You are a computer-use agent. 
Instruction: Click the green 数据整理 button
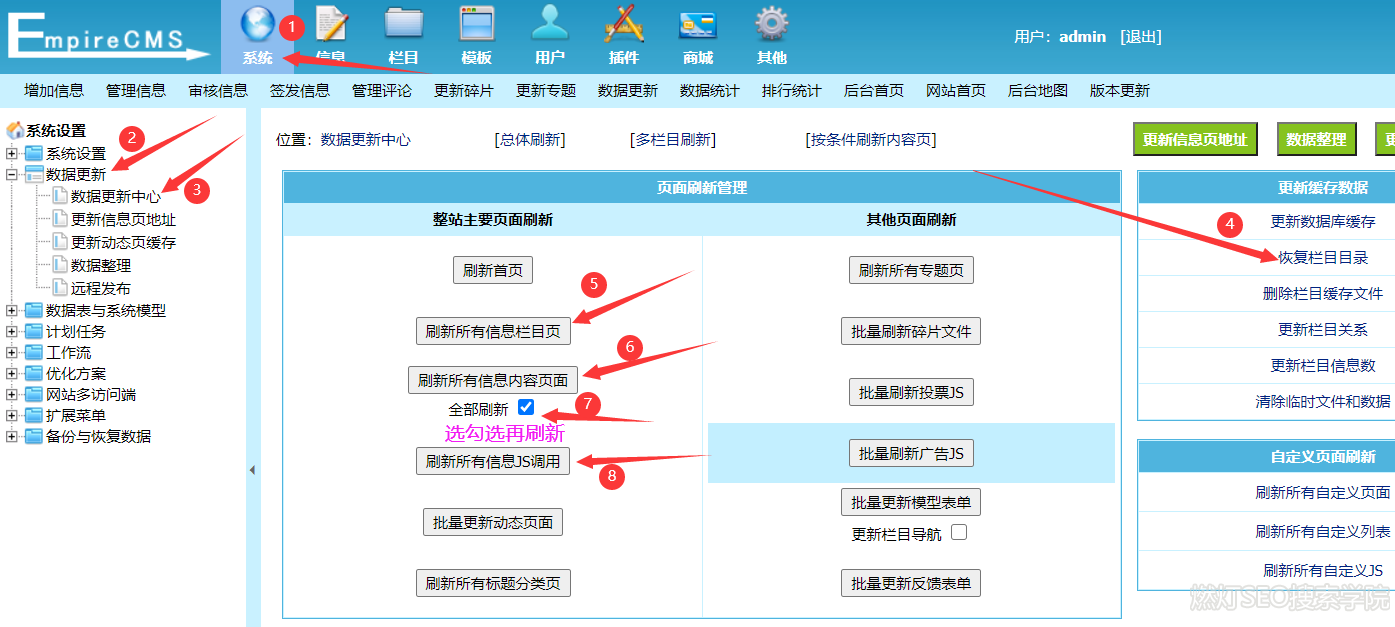coord(1316,140)
